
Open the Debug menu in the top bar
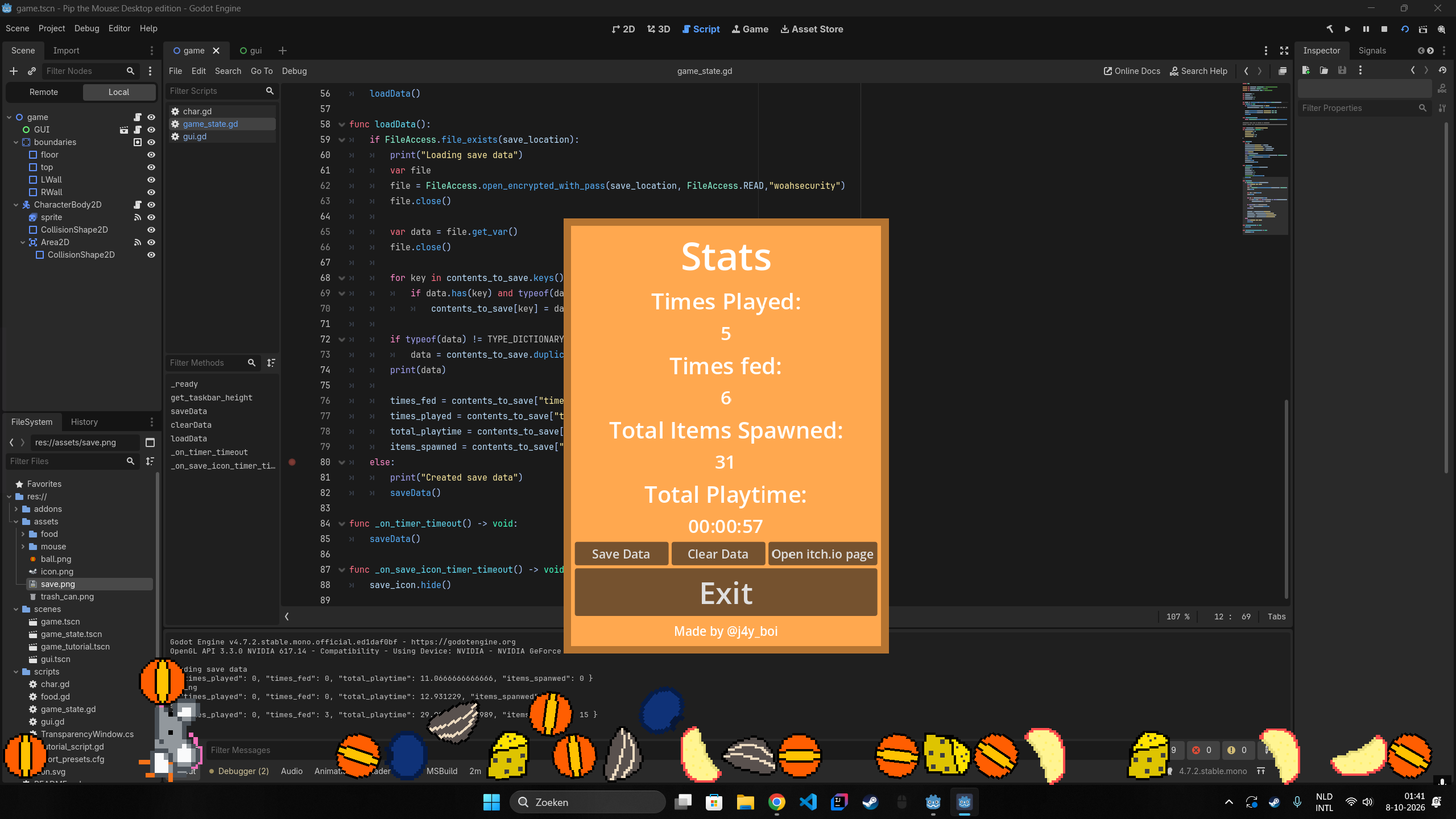pyautogui.click(x=86, y=28)
